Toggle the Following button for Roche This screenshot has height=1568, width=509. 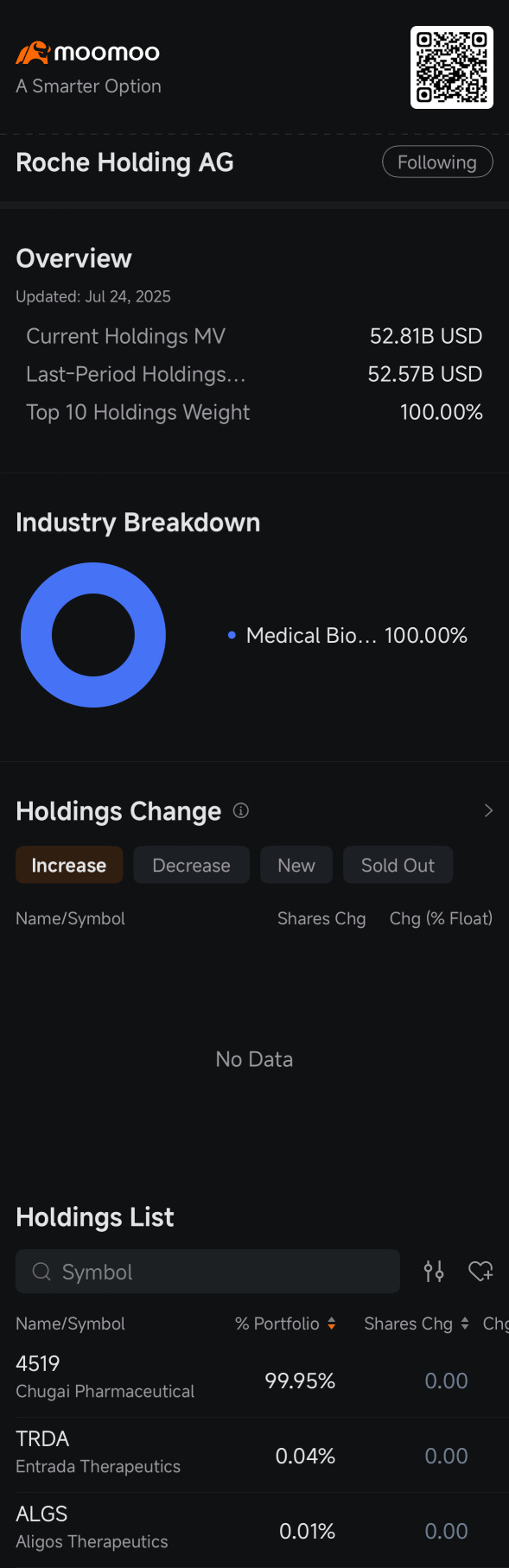click(x=437, y=162)
